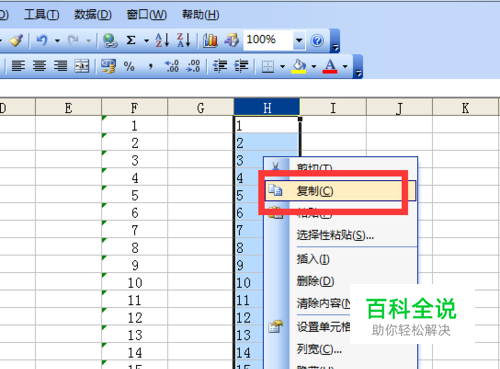The height and width of the screenshot is (369, 500).
Task: Open the 帮助(H) menu
Action: pos(201,15)
